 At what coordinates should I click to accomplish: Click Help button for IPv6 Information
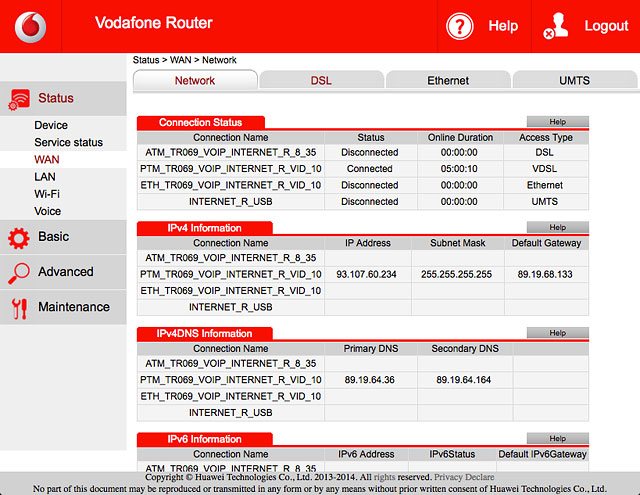pos(558,438)
